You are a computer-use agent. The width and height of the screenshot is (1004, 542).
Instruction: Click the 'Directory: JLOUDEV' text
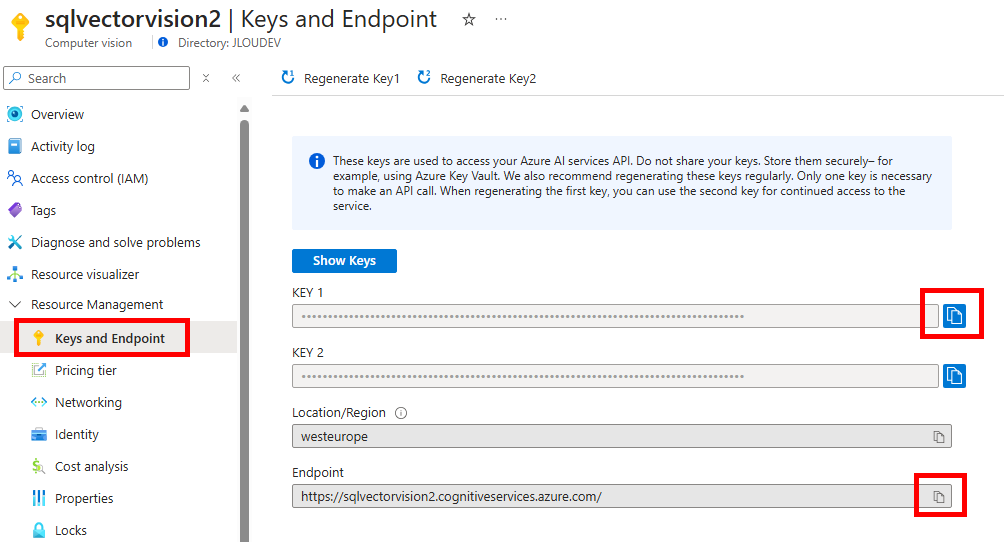[229, 43]
